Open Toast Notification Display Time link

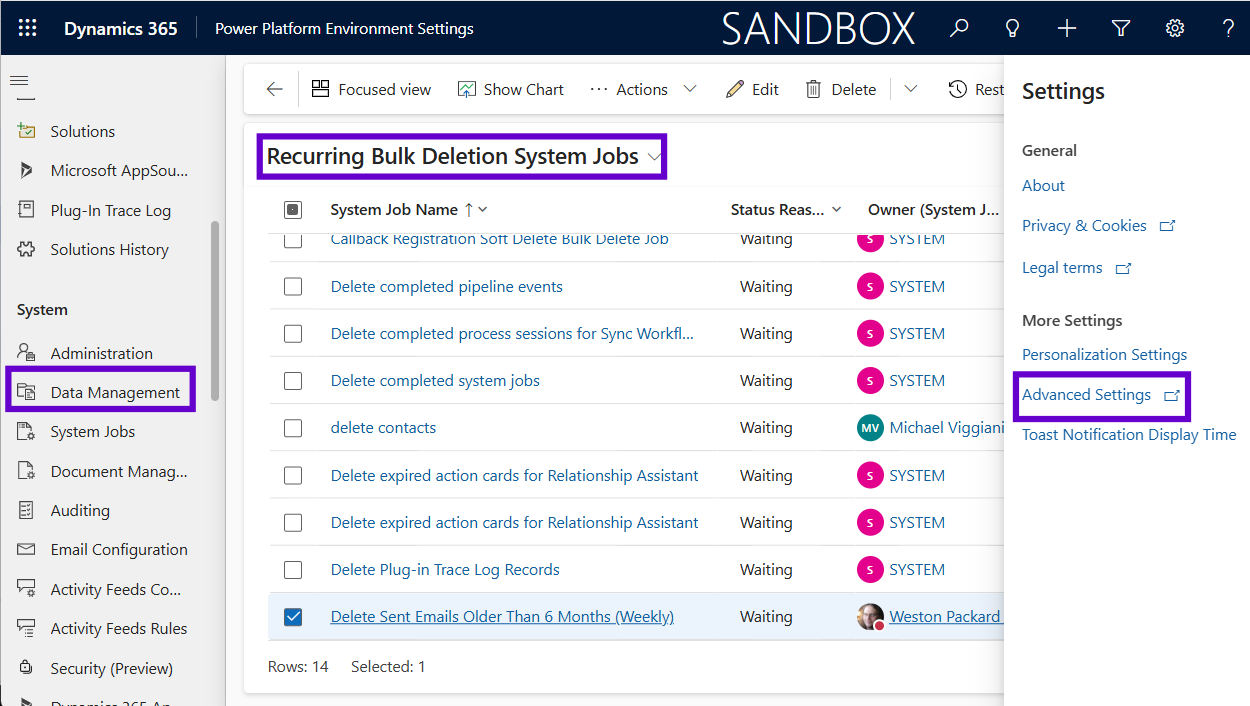point(1129,434)
